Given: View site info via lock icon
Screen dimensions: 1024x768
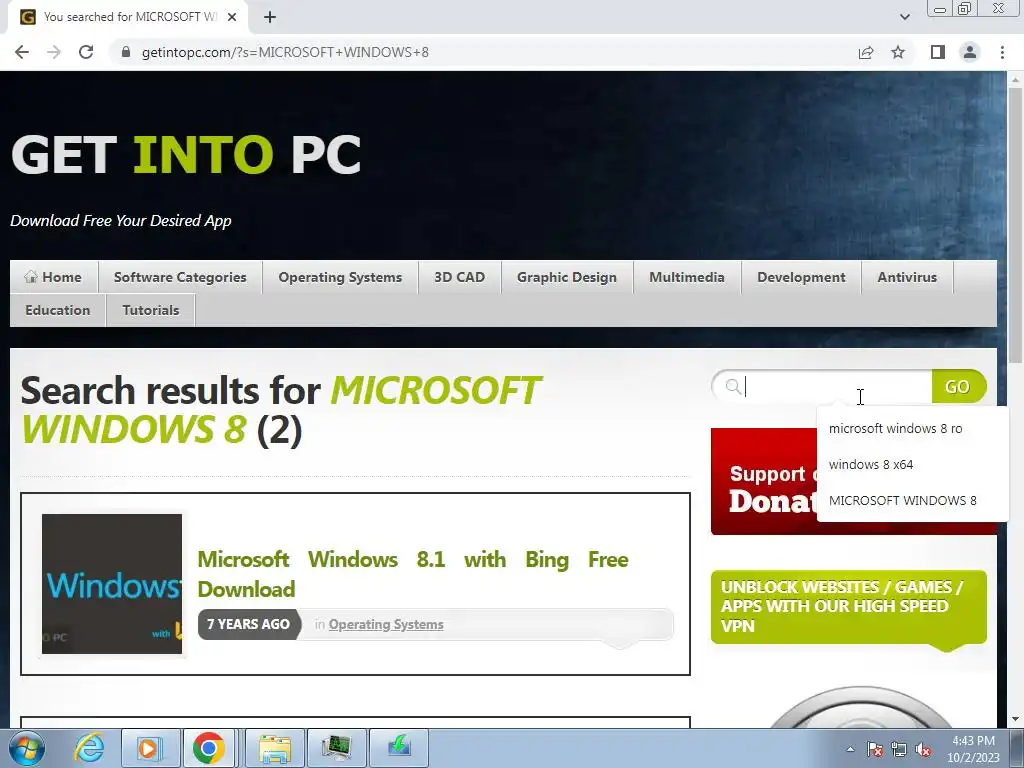Looking at the screenshot, I should point(126,52).
